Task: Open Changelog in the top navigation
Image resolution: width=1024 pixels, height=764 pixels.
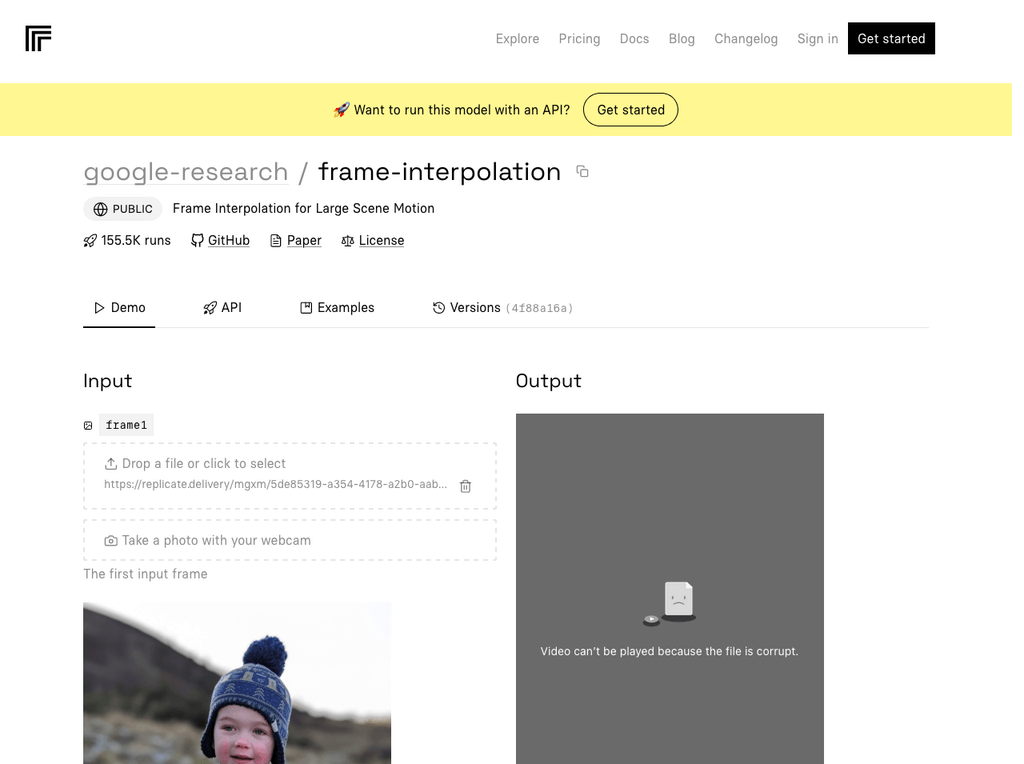Action: 746,39
